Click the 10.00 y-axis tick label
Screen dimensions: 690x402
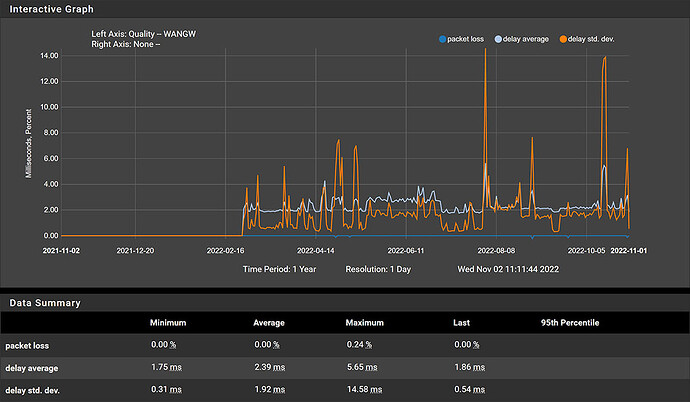49,107
